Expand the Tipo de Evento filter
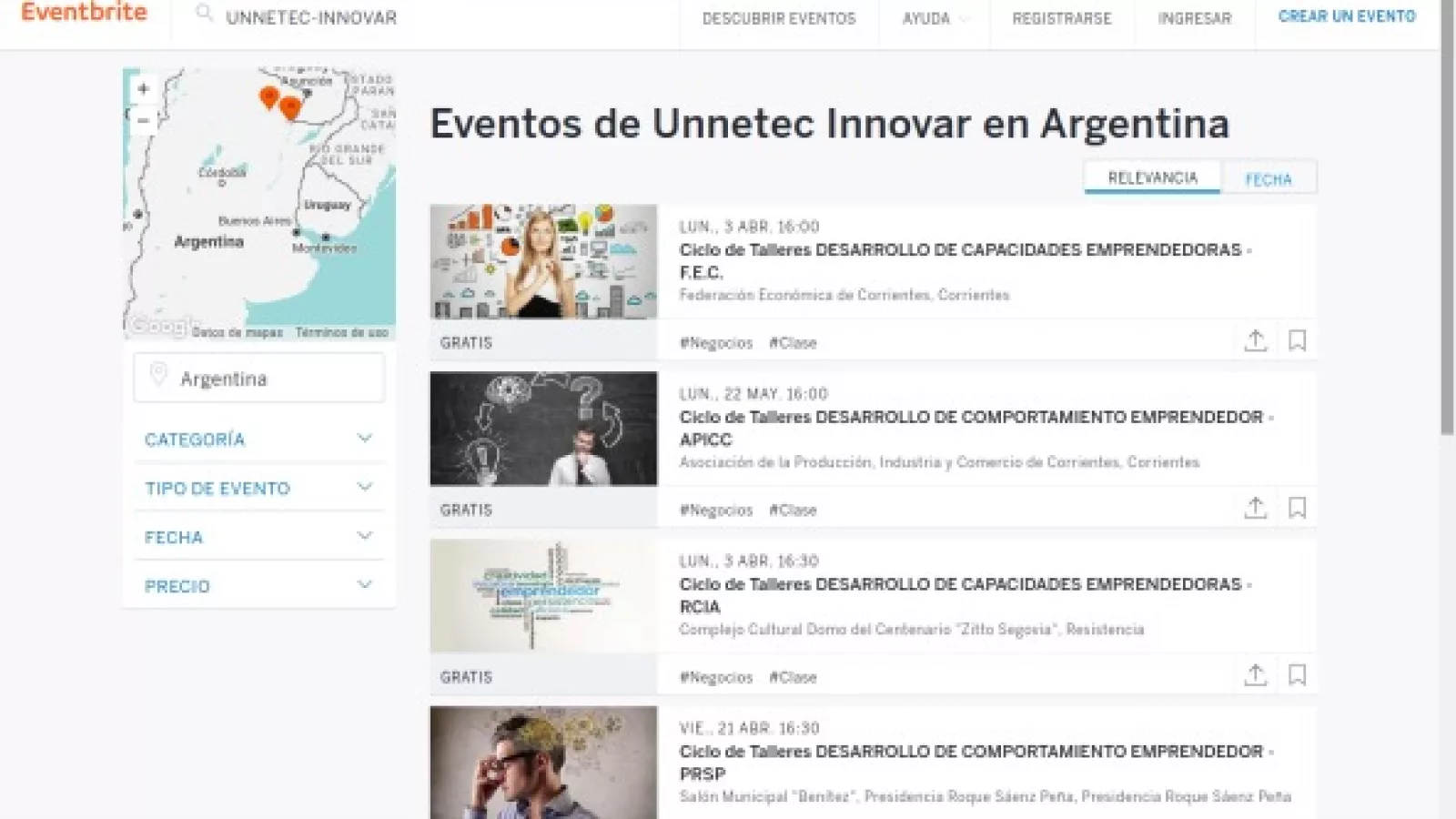Viewport: 1456px width, 819px height. tap(258, 489)
